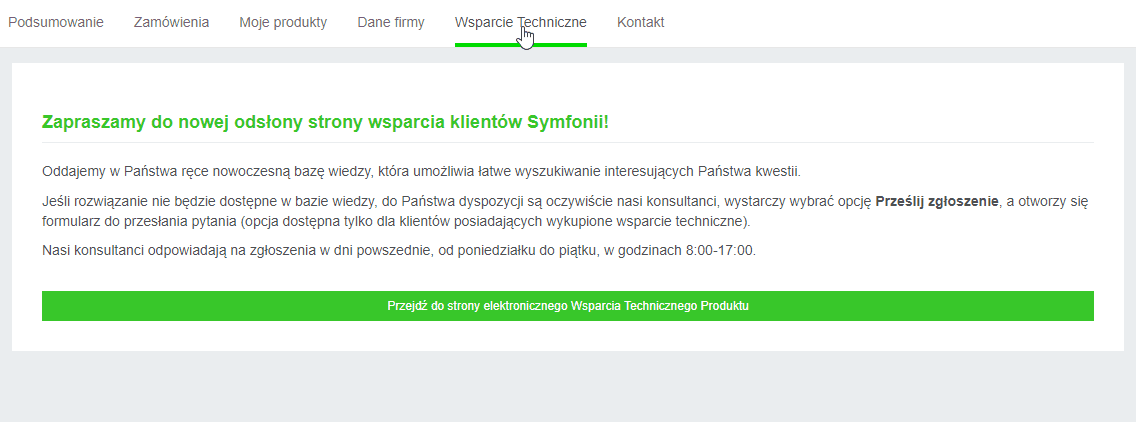Click the 8:00-17:00 working hours text
Screen dimensions: 1136x422
[x=719, y=251]
